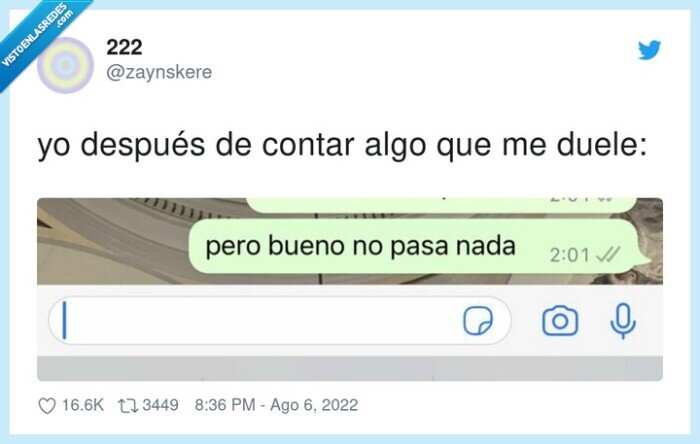Open the 8:36 PM - Ago 6, 2022 timestamp
700x444 pixels.
(276, 405)
